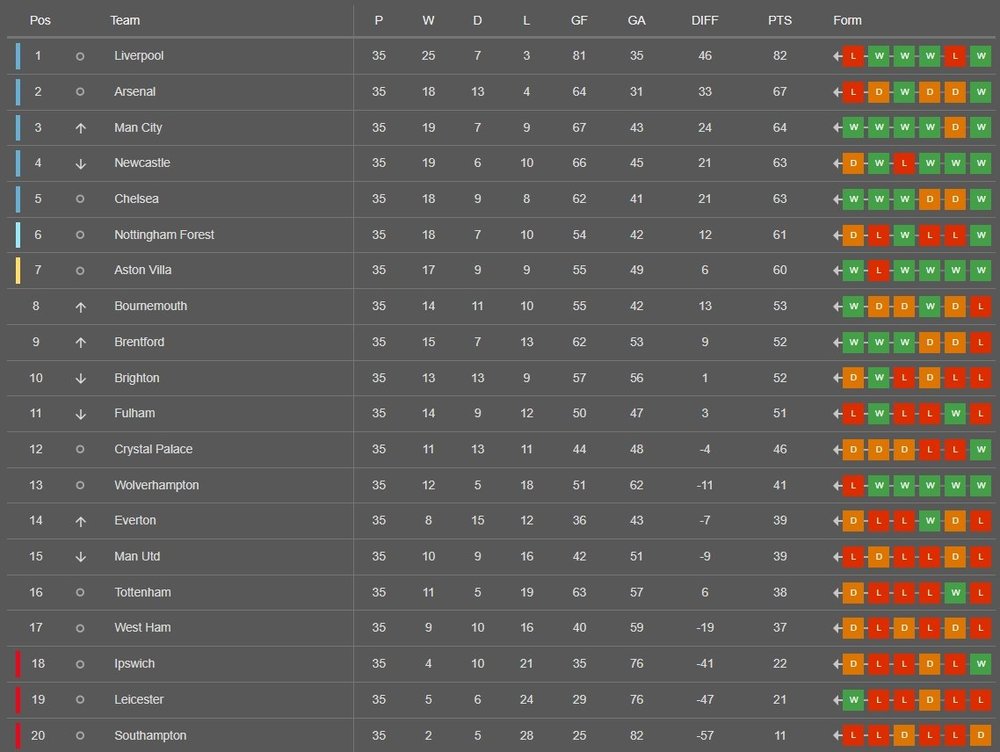Sort by the GF column header

coord(579,20)
